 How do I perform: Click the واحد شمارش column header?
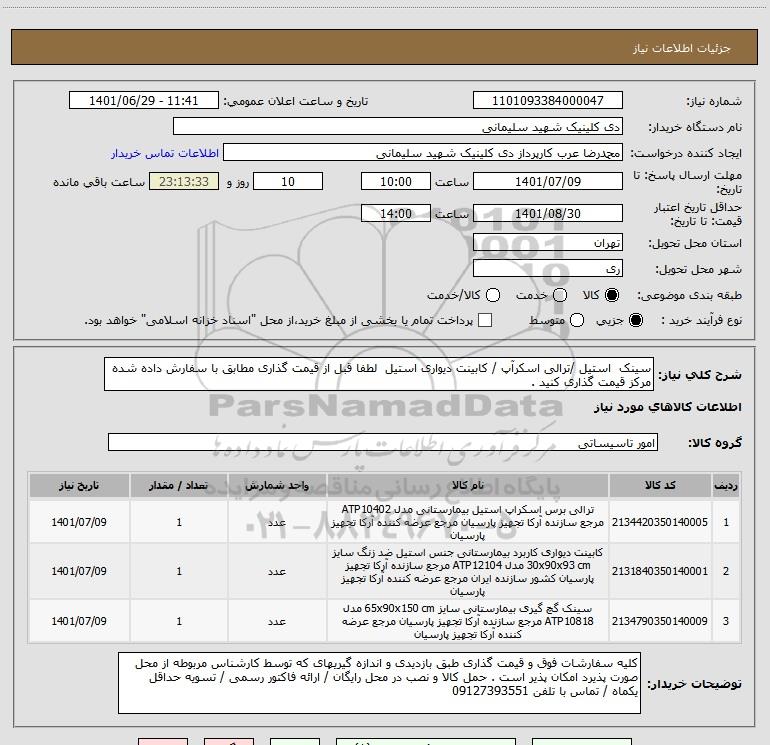(x=277, y=486)
